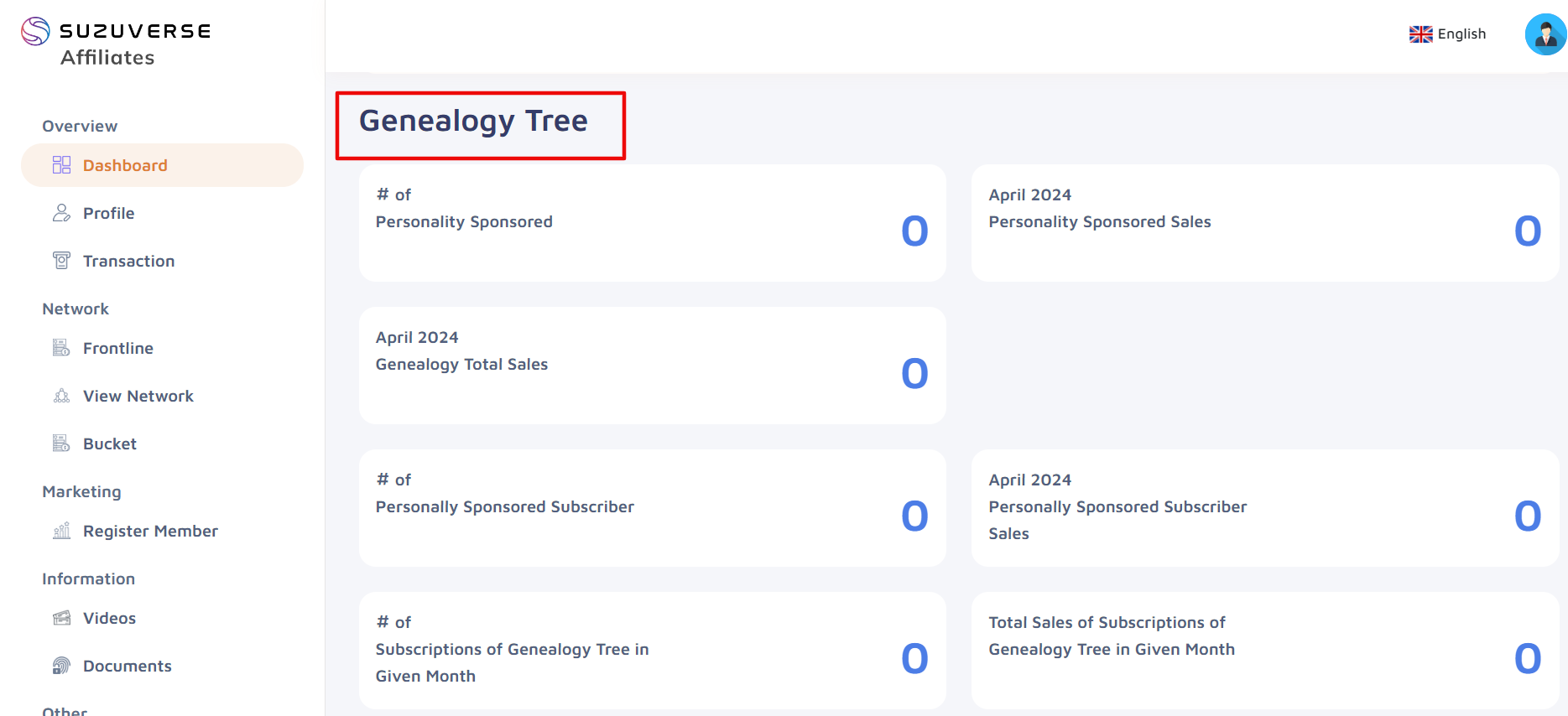This screenshot has width=1568, height=716.
Task: Click the Dashboard grid icon
Action: [x=61, y=165]
